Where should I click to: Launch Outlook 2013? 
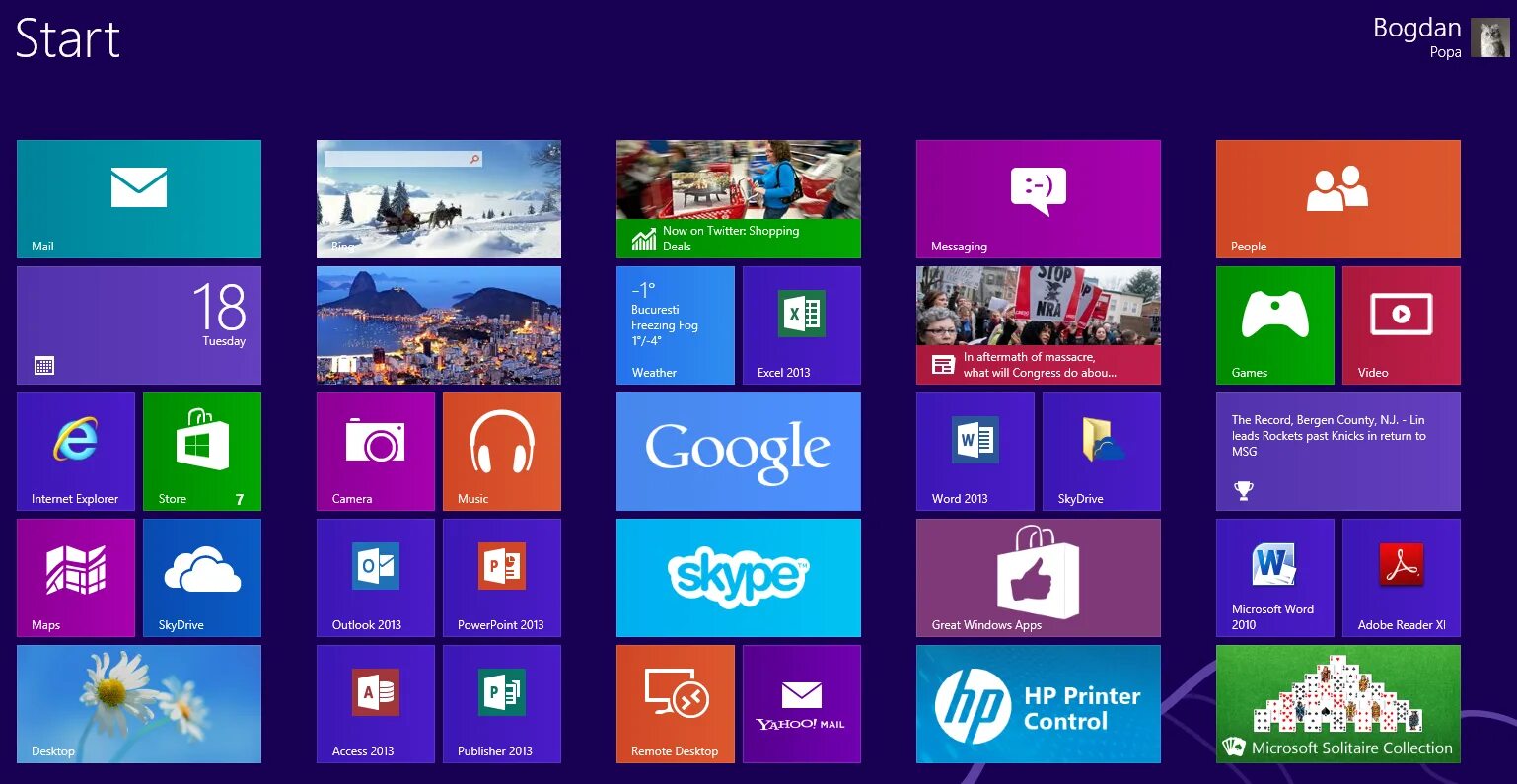coord(376,578)
